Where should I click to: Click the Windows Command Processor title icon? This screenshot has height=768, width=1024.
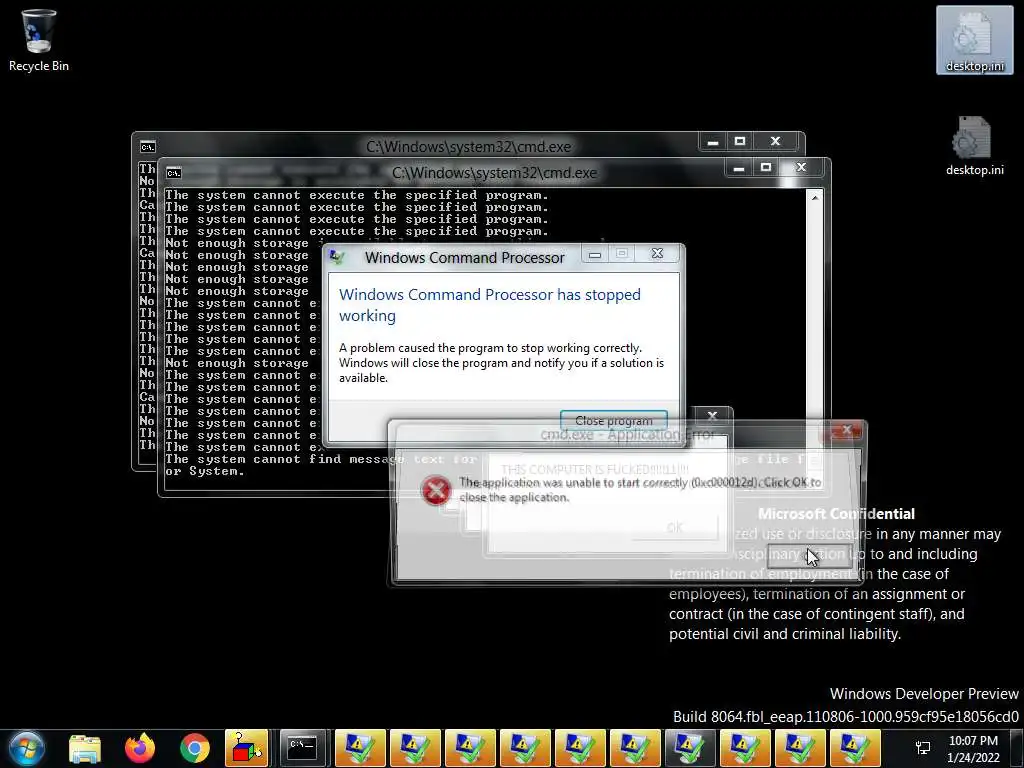tap(338, 257)
